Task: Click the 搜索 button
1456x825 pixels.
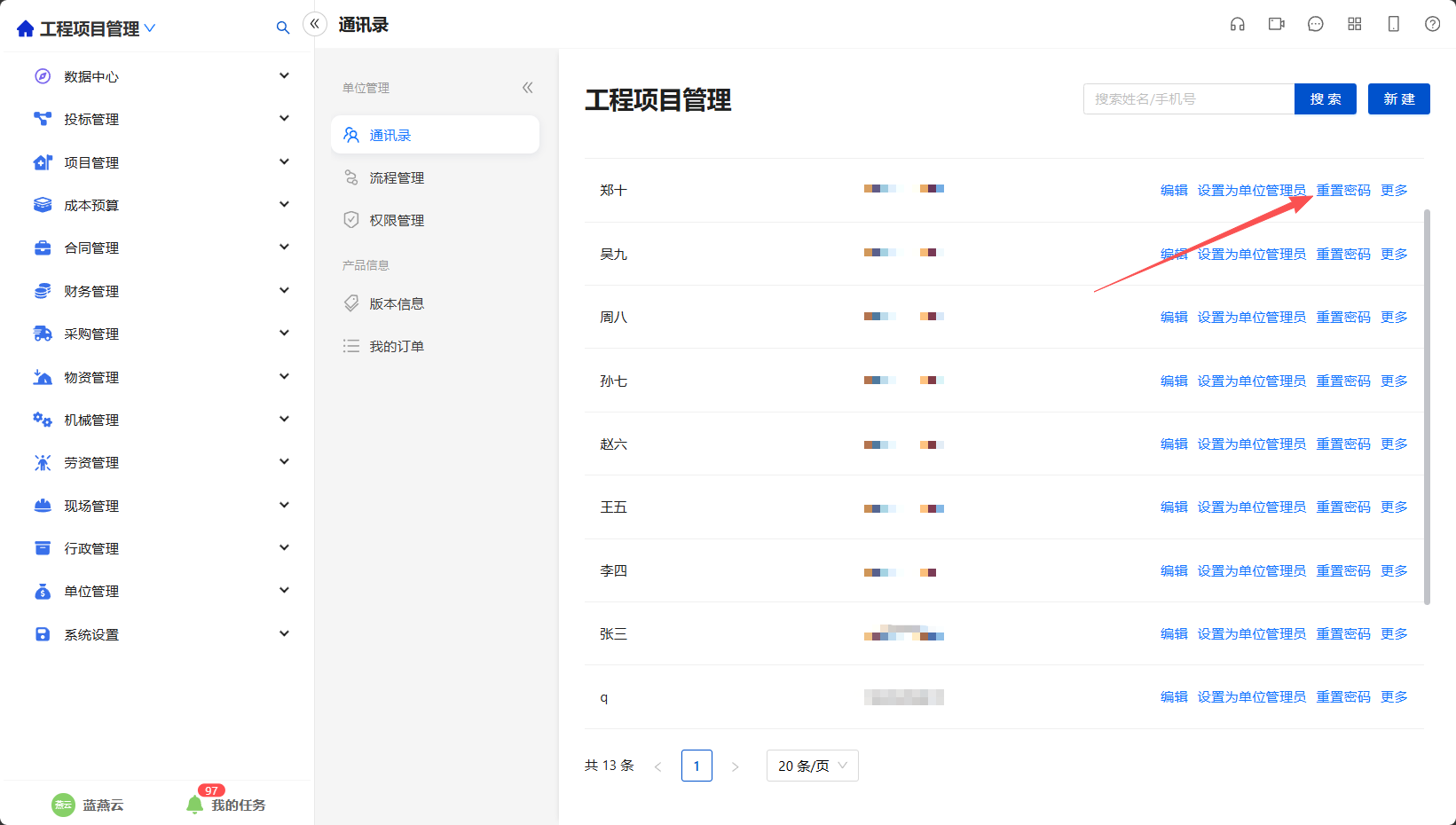Action: click(x=1326, y=98)
